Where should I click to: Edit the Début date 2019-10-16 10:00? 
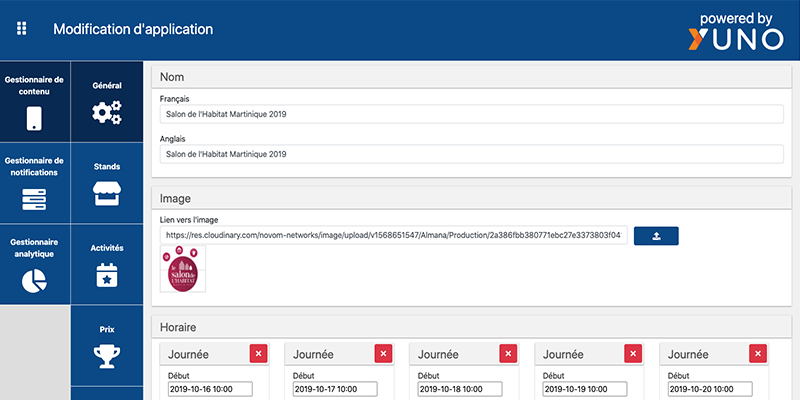[211, 390]
